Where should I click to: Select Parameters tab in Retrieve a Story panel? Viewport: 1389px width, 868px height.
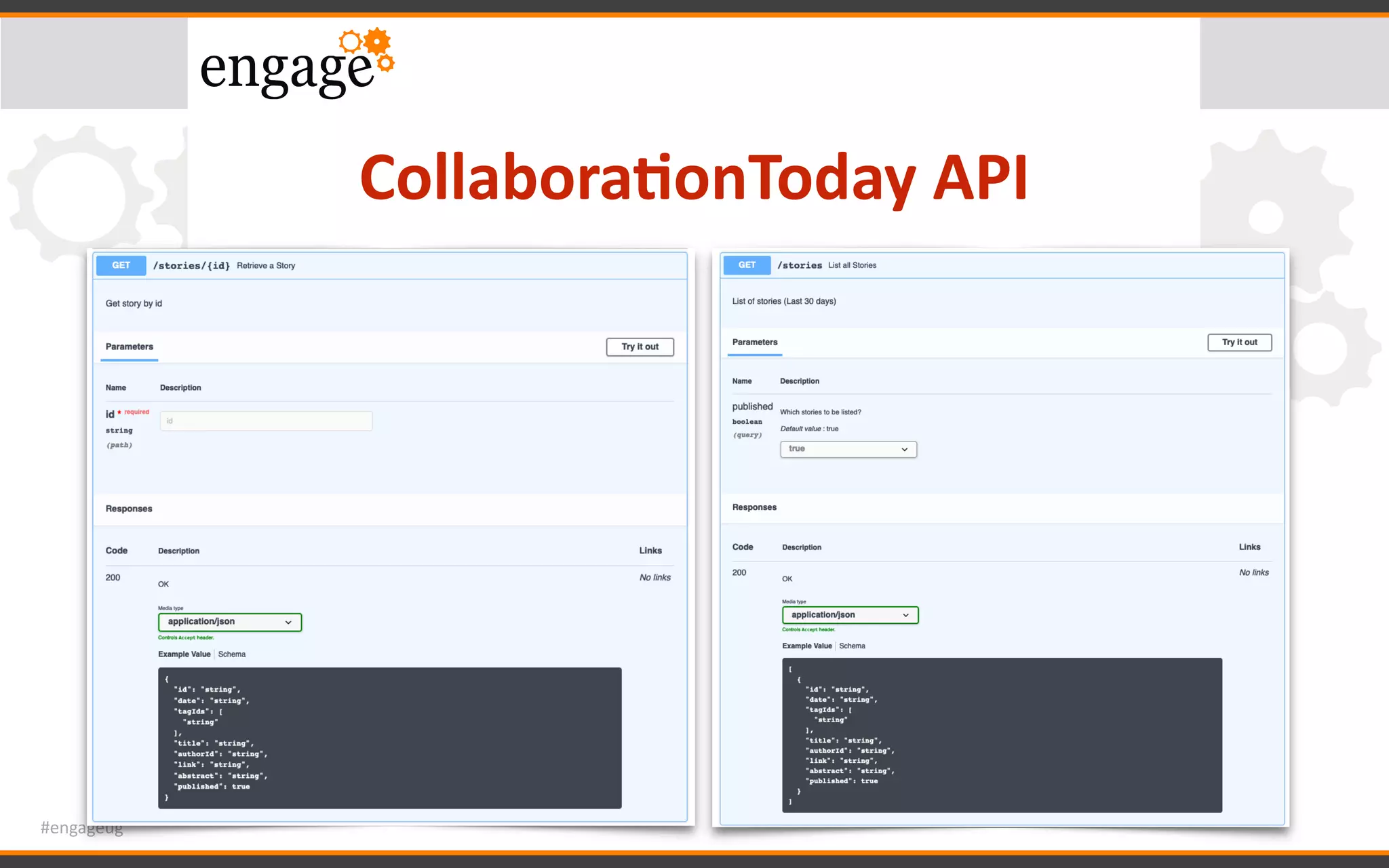130,347
